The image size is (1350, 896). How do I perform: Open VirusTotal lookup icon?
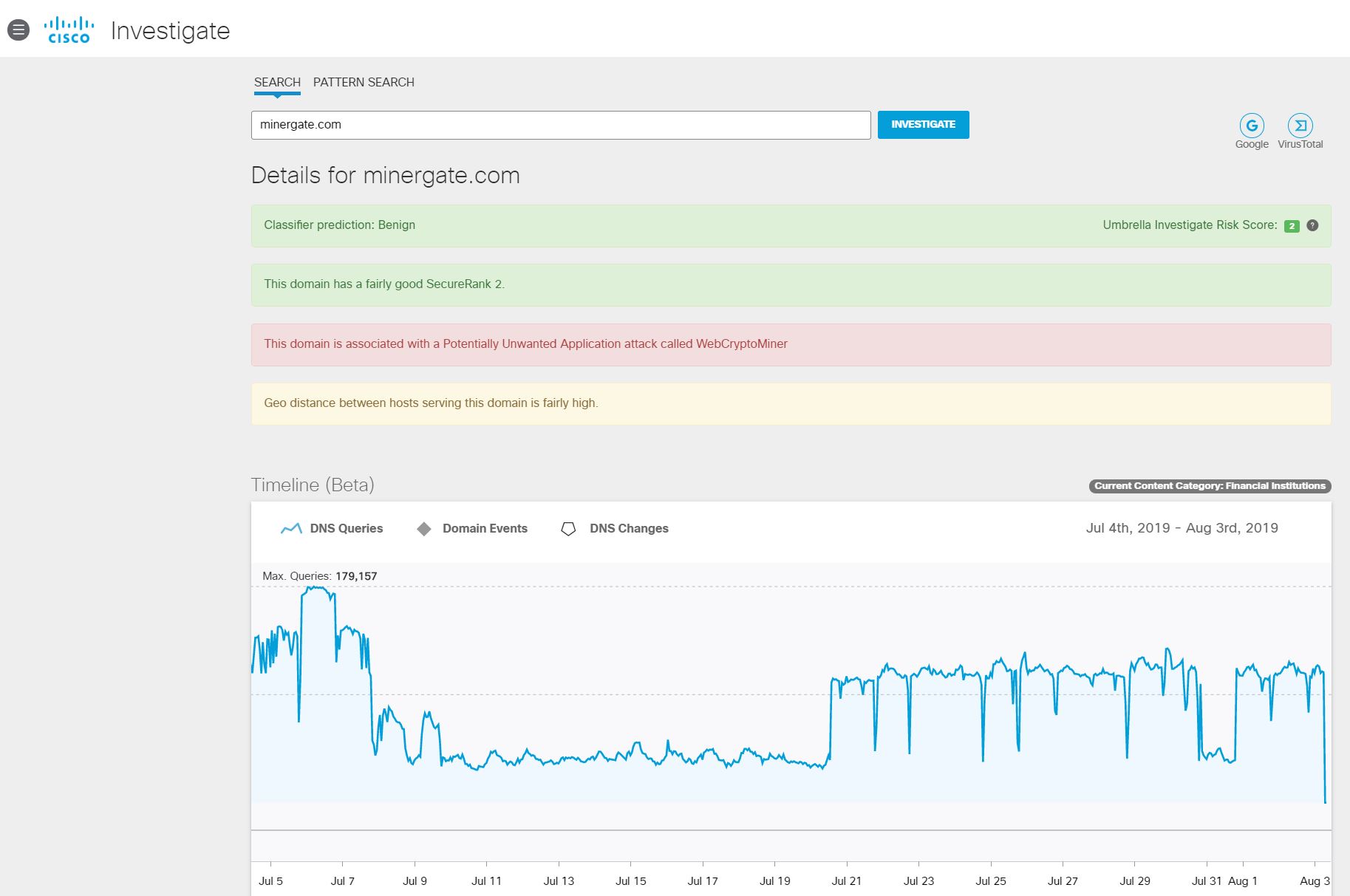(1300, 126)
